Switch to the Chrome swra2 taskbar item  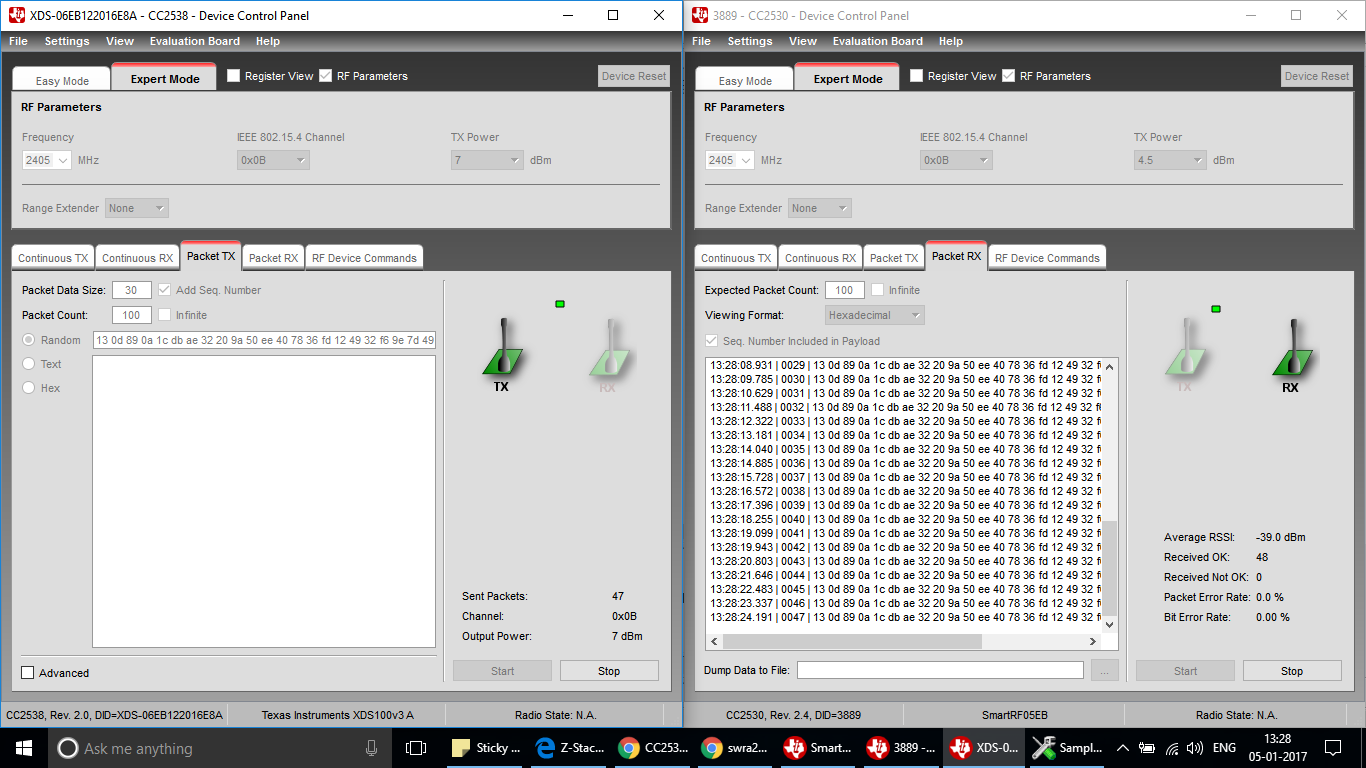pos(735,748)
